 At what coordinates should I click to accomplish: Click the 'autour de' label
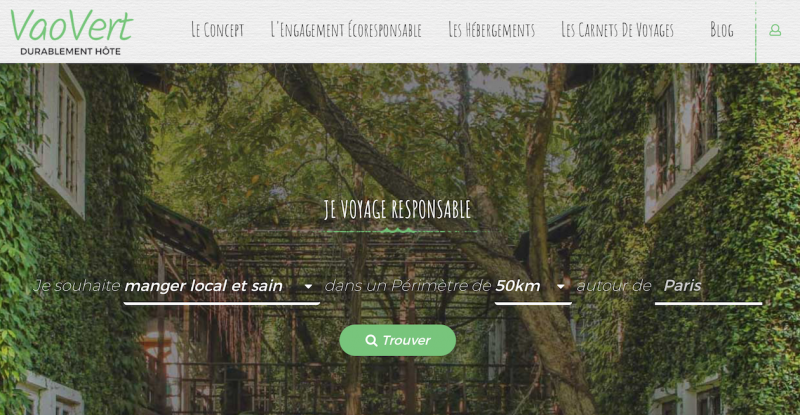click(x=614, y=286)
